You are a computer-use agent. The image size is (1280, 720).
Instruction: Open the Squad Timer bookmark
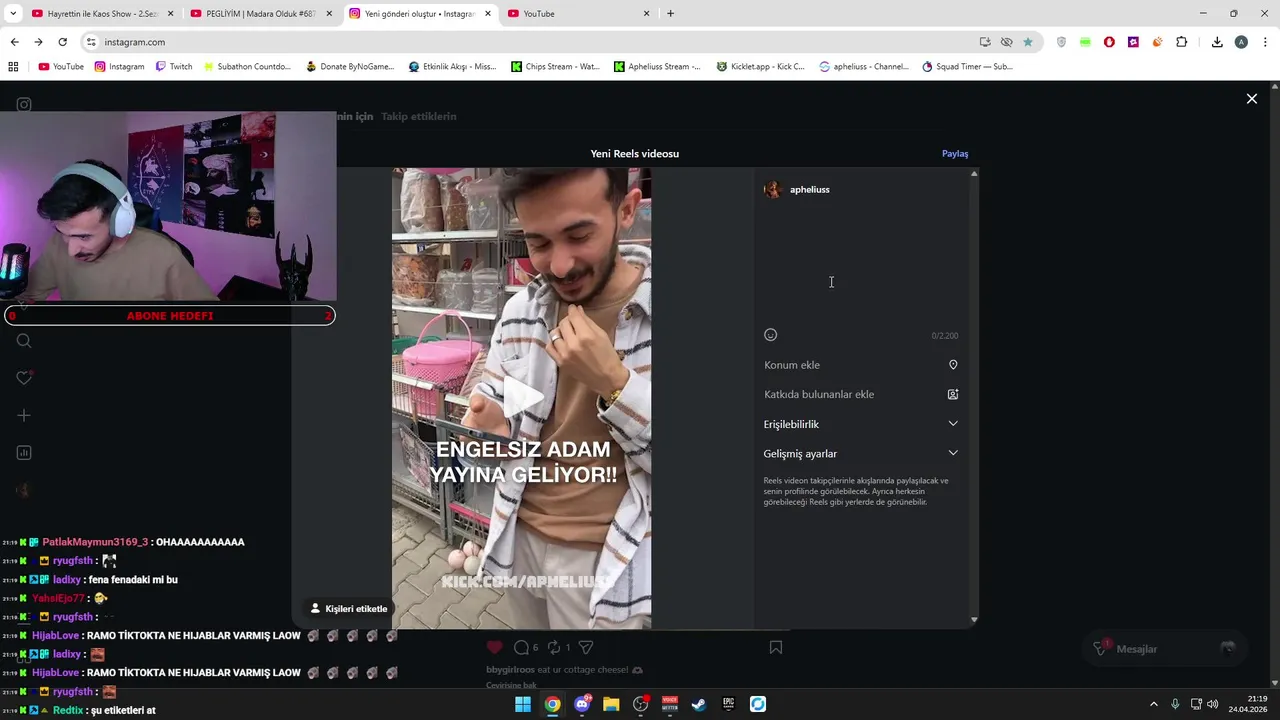[967, 67]
